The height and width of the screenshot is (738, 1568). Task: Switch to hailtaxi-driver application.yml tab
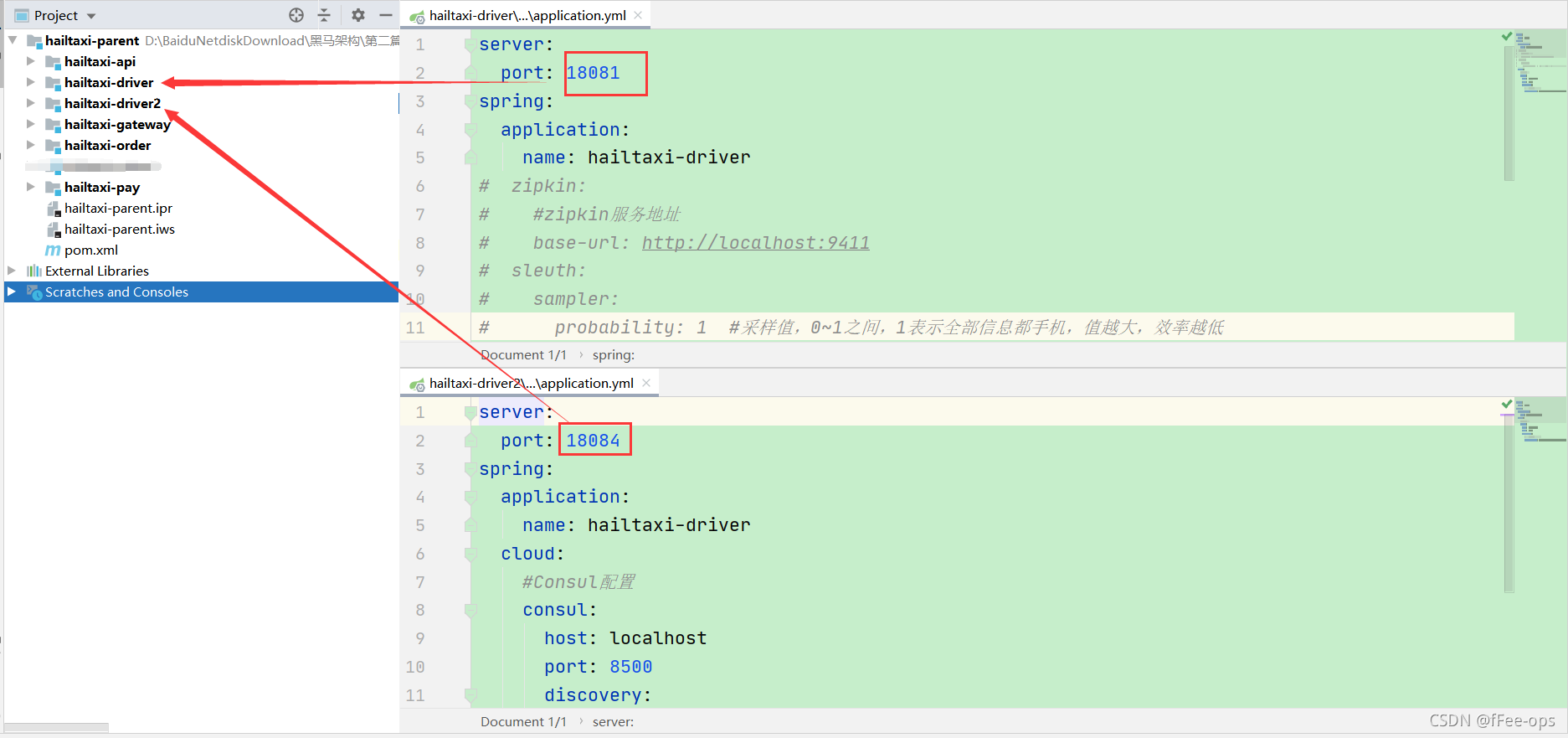527,15
